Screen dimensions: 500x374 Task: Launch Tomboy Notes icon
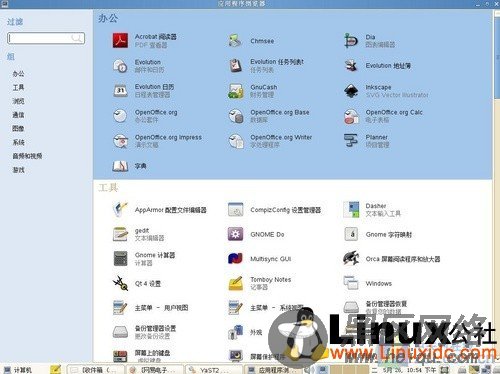[x=235, y=283]
